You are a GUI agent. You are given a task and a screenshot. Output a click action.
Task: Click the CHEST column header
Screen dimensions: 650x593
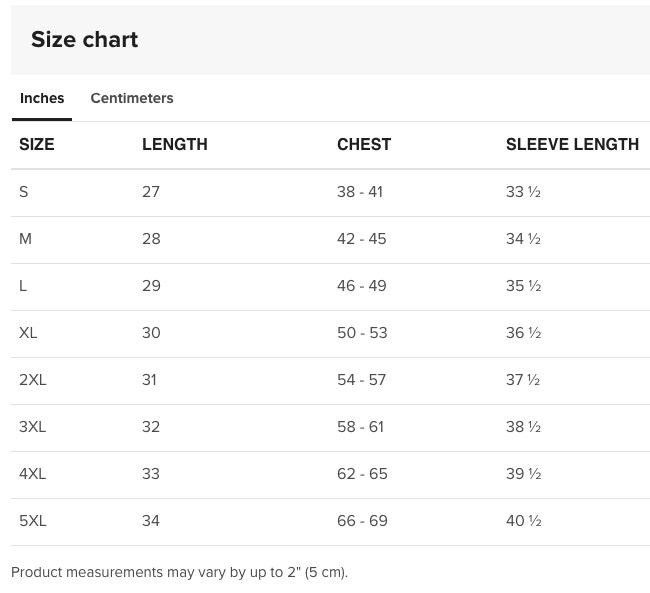coord(364,144)
